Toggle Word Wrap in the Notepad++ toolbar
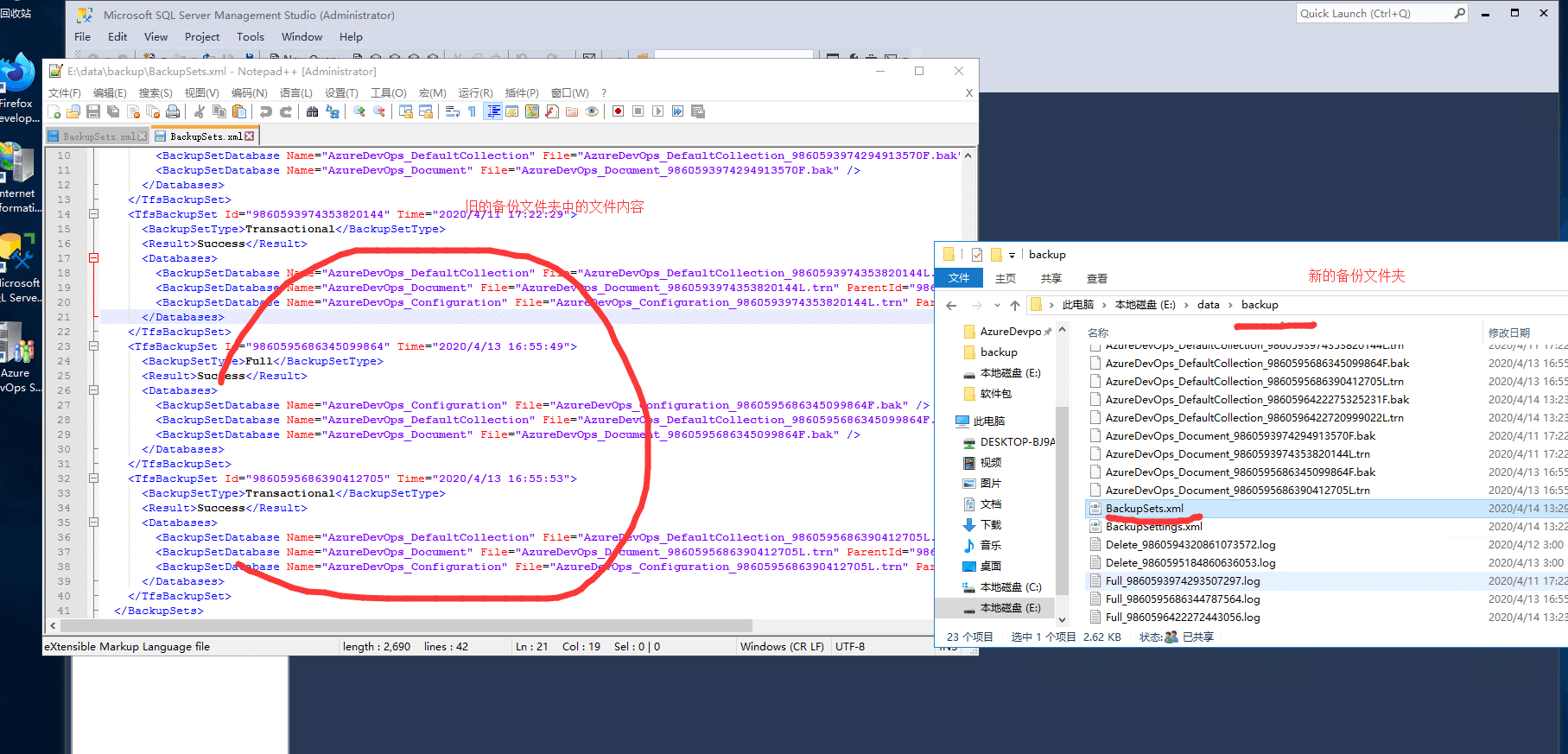The width and height of the screenshot is (1568, 754). pos(452,111)
